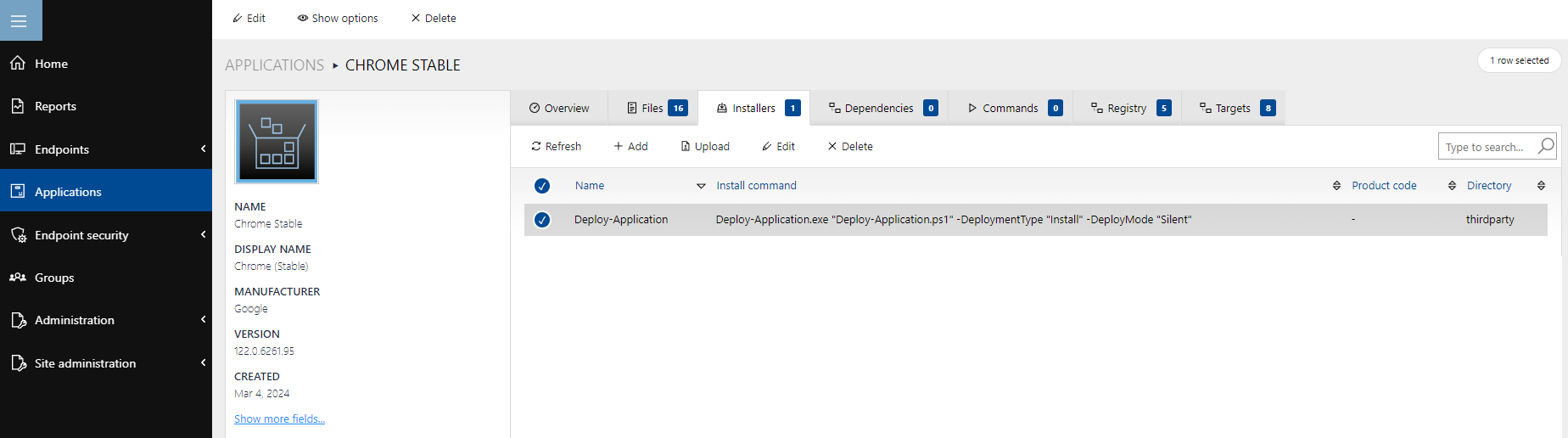Expand the Endpoints sidebar submenu
The width and height of the screenshot is (1568, 438).
click(x=203, y=149)
